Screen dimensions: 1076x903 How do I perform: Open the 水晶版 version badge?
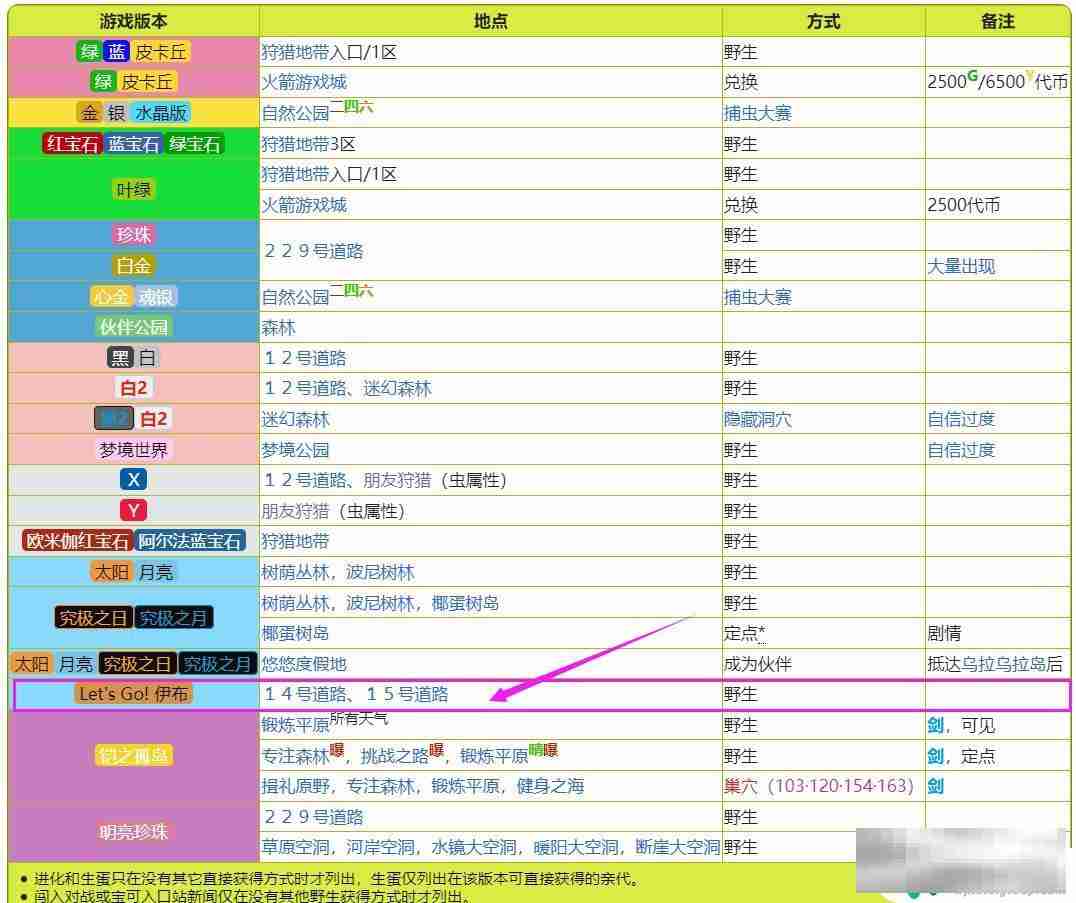[161, 113]
